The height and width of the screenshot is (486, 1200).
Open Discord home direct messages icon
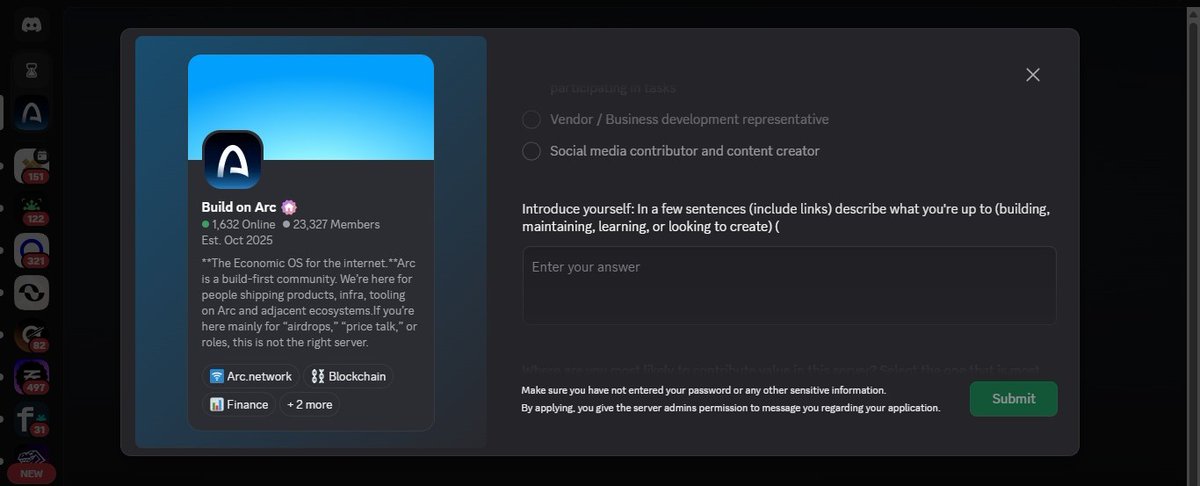(32, 24)
